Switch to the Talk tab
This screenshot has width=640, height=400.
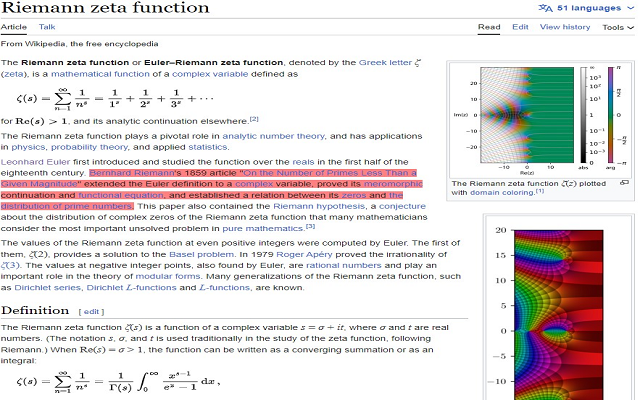[x=47, y=27]
